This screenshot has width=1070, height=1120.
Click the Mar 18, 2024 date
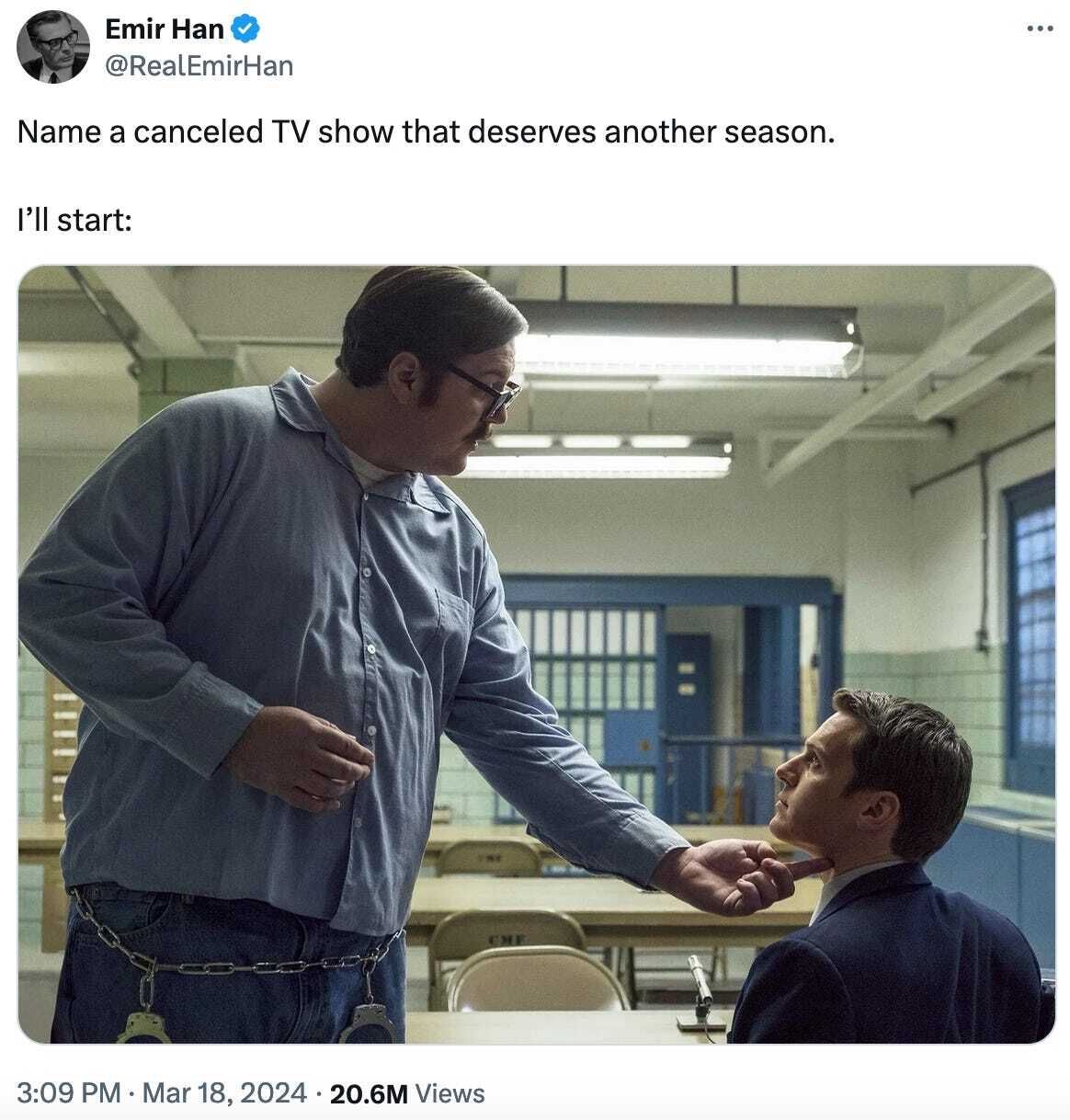(225, 1092)
